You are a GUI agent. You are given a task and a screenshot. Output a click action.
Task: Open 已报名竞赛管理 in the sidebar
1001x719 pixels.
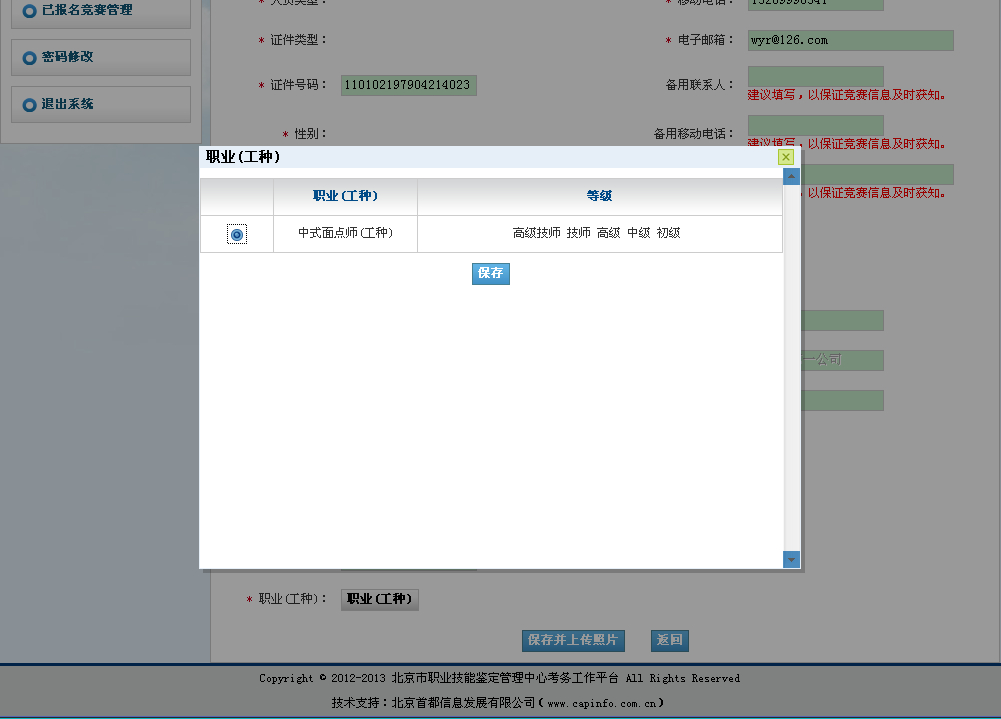[87, 10]
